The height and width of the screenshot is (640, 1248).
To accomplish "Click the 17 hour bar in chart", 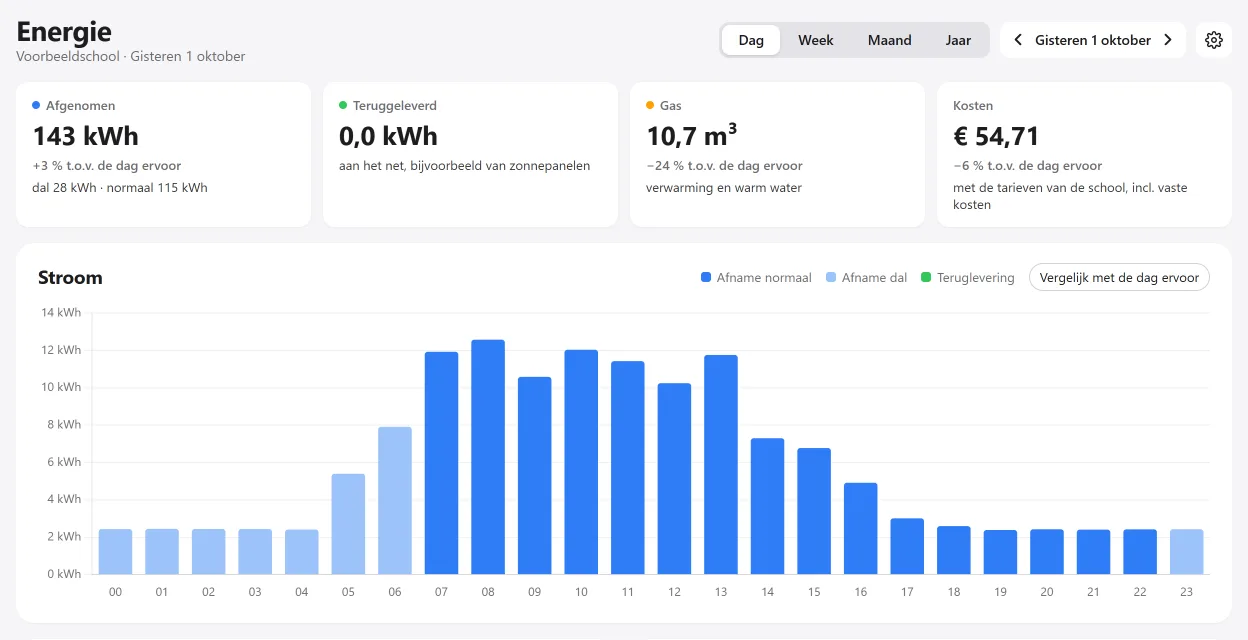I will 907,546.
